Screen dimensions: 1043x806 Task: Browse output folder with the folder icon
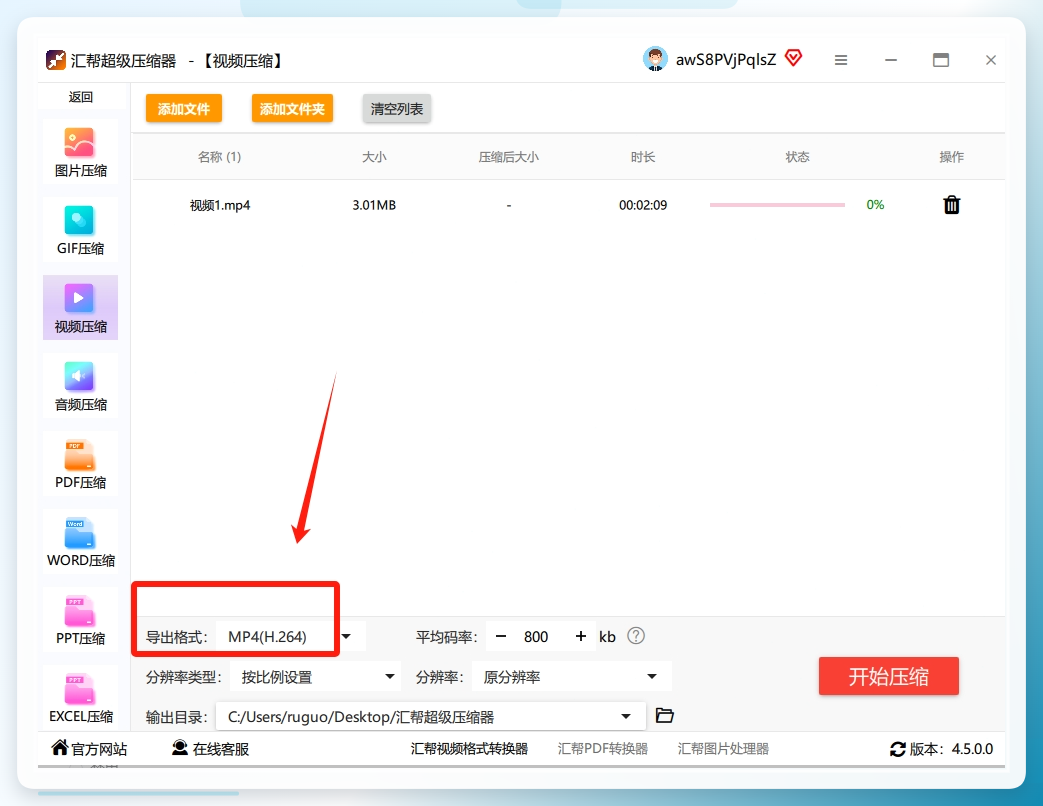click(665, 716)
